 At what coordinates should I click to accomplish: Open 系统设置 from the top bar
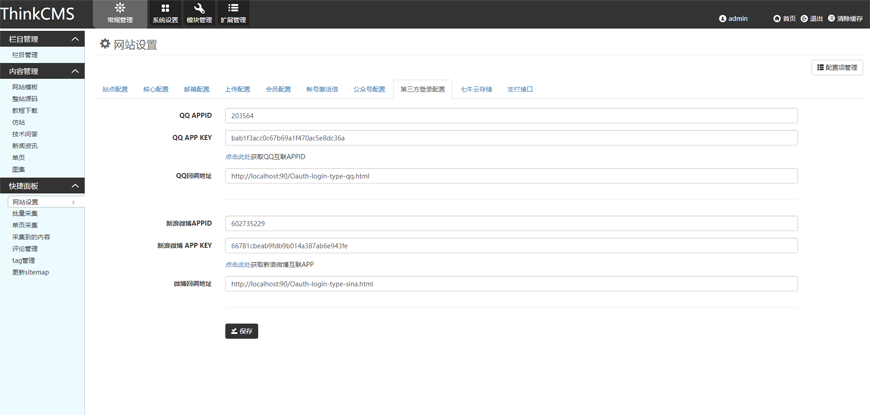pyautogui.click(x=165, y=13)
